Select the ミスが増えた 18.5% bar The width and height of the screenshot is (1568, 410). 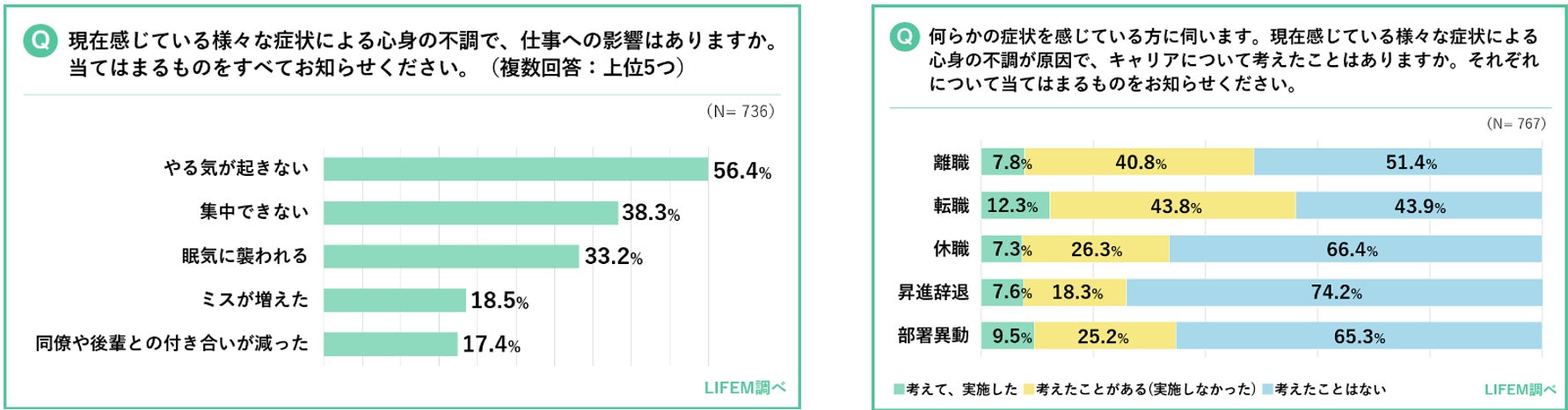click(394, 300)
